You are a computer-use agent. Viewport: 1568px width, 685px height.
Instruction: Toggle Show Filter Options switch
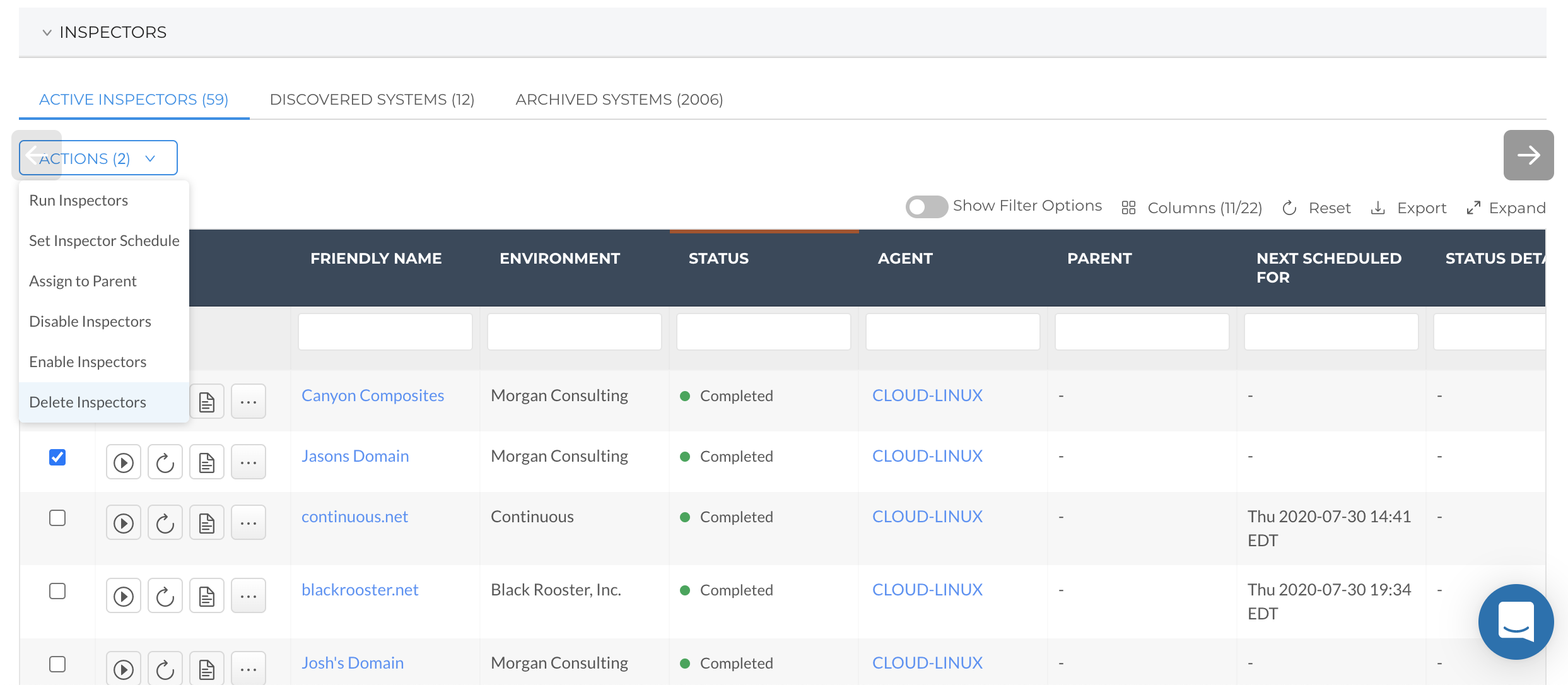tap(926, 207)
